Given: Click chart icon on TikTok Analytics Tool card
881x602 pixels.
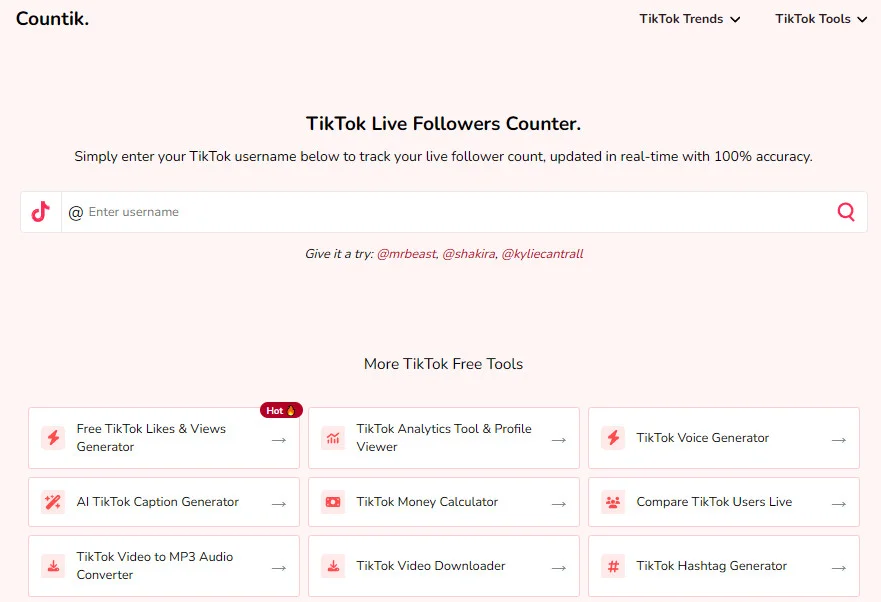Looking at the screenshot, I should click(x=333, y=437).
